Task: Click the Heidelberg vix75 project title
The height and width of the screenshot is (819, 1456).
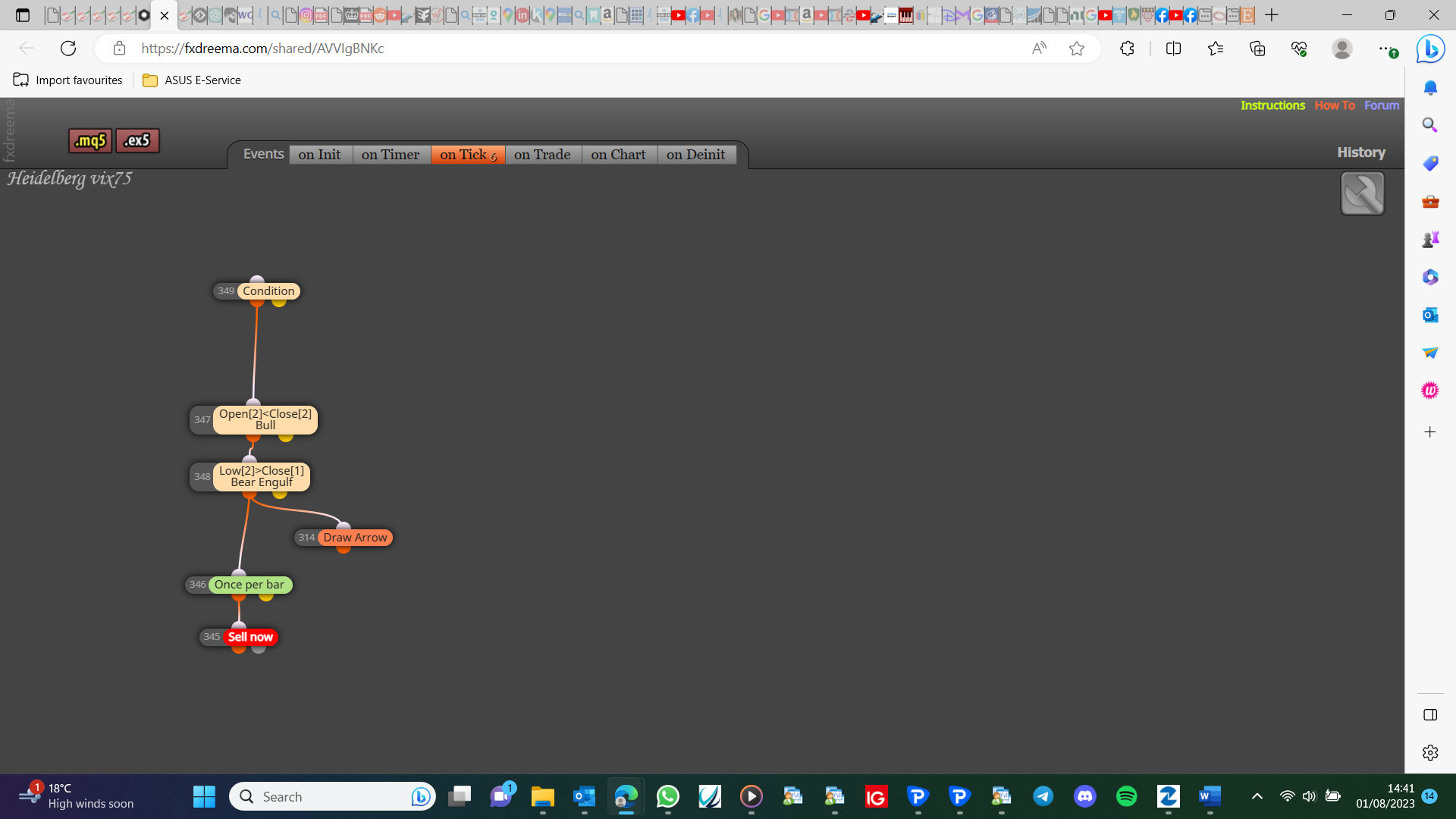Action: (x=70, y=179)
